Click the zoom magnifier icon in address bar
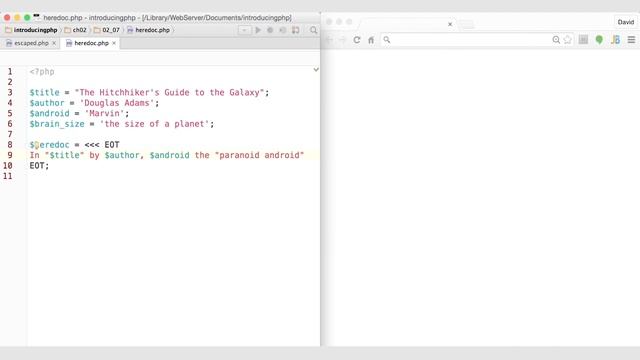Viewport: 640px width, 360px height. pyautogui.click(x=556, y=40)
